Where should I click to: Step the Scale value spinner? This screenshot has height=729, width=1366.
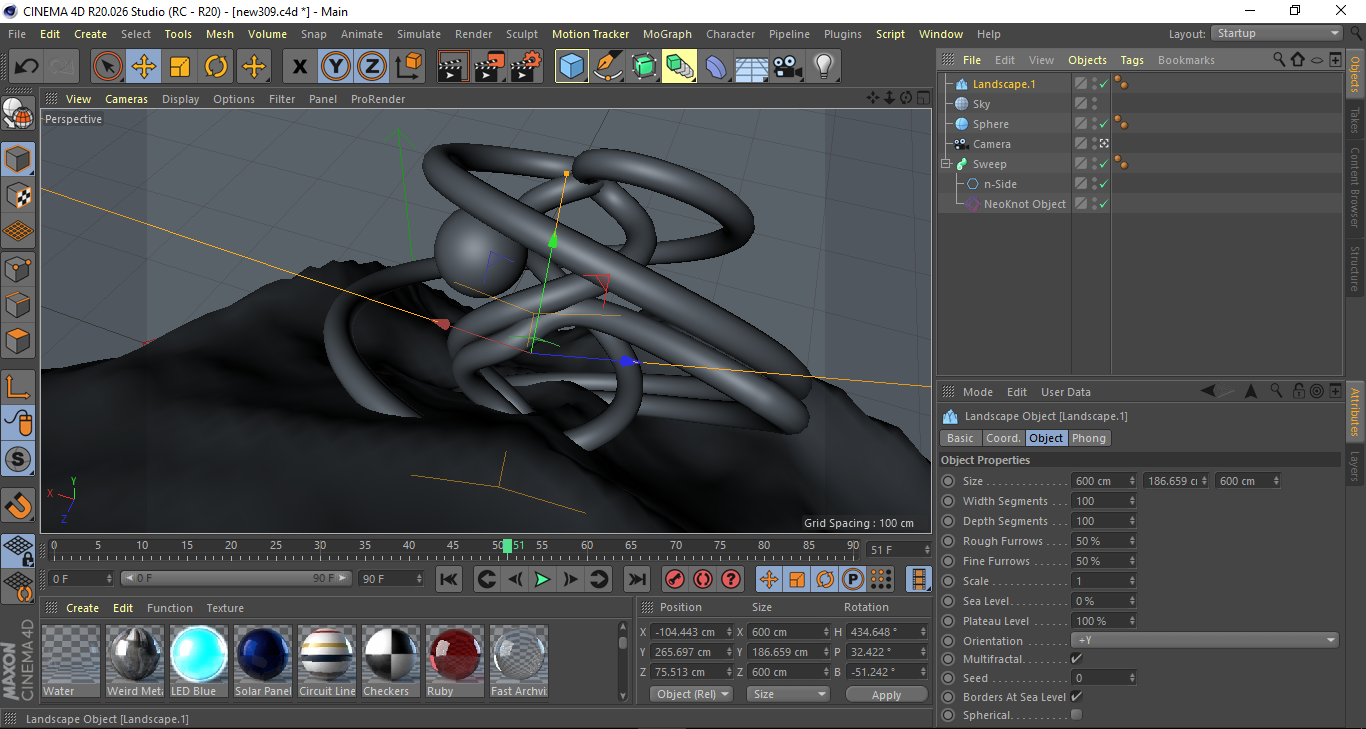pyautogui.click(x=1132, y=581)
